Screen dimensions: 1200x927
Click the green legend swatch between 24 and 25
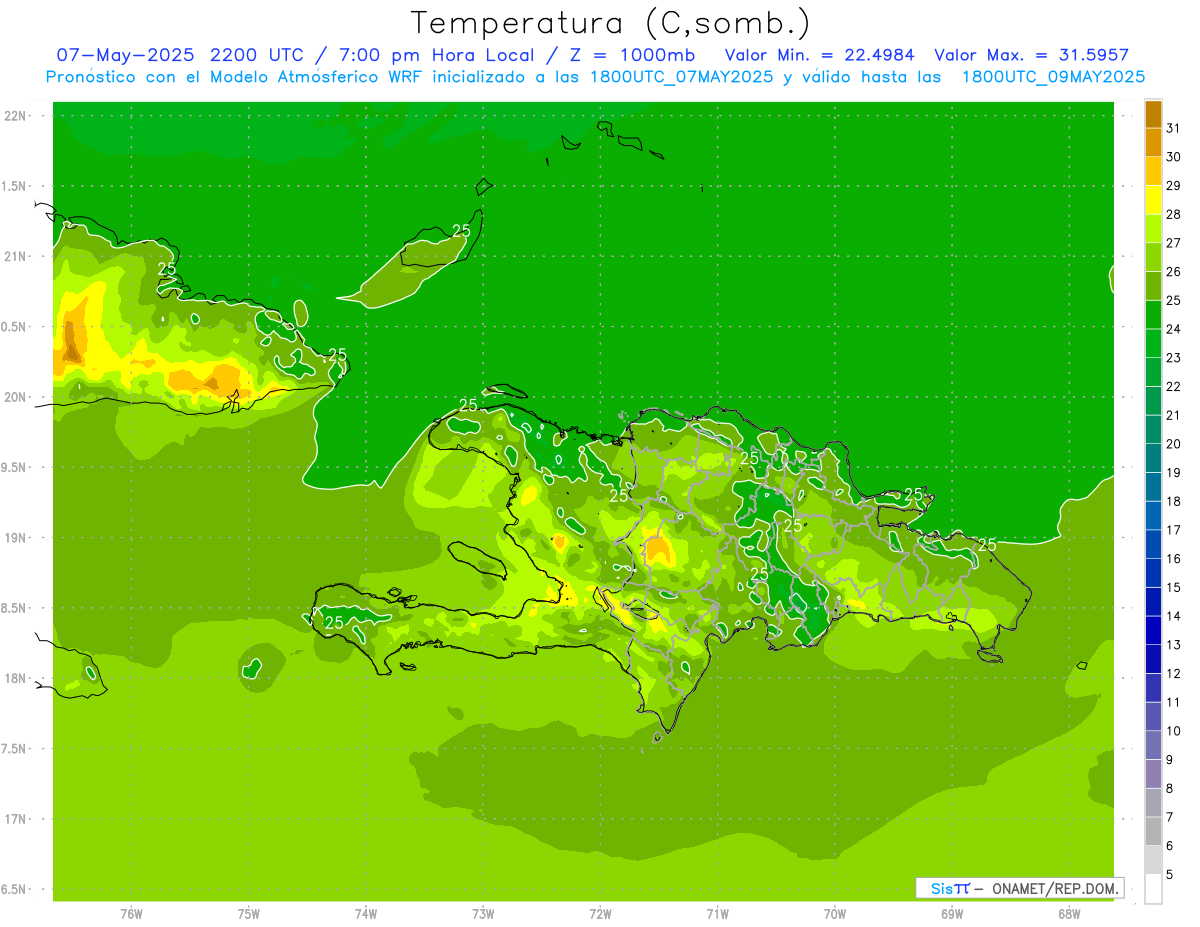[x=1153, y=315]
